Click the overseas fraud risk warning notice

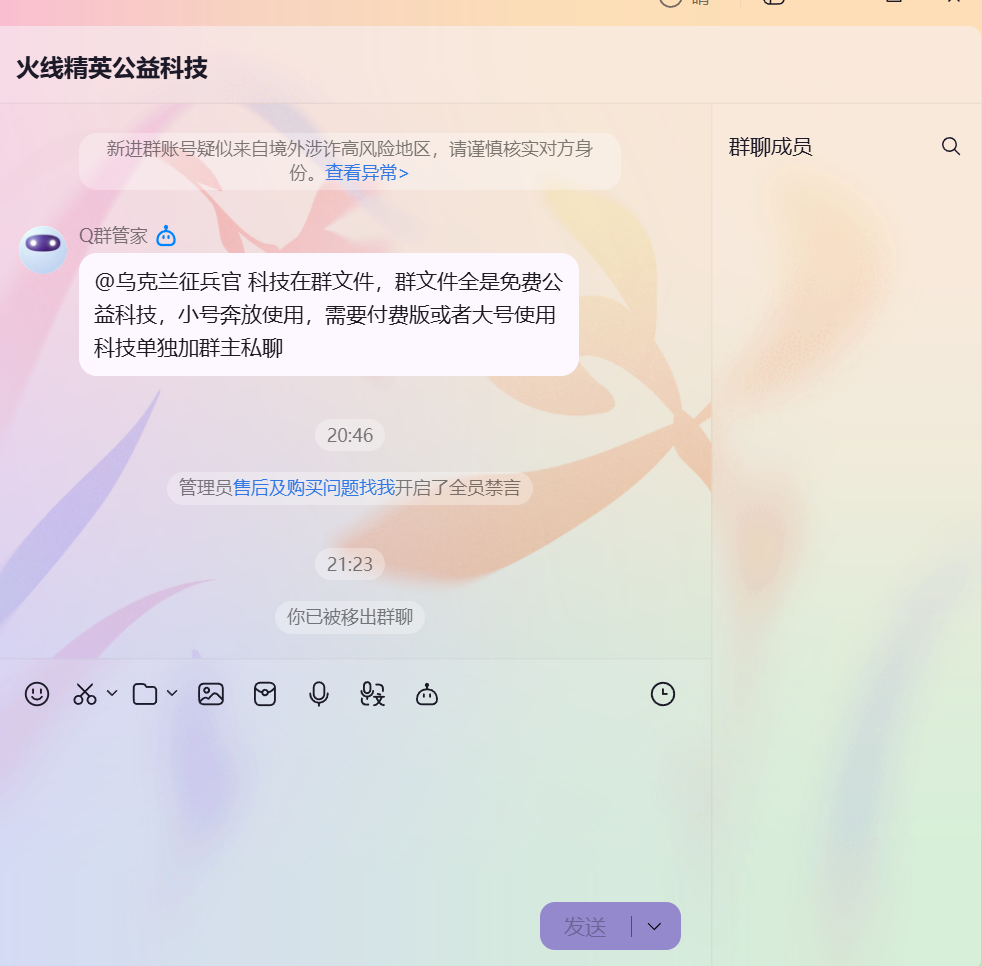pos(349,160)
